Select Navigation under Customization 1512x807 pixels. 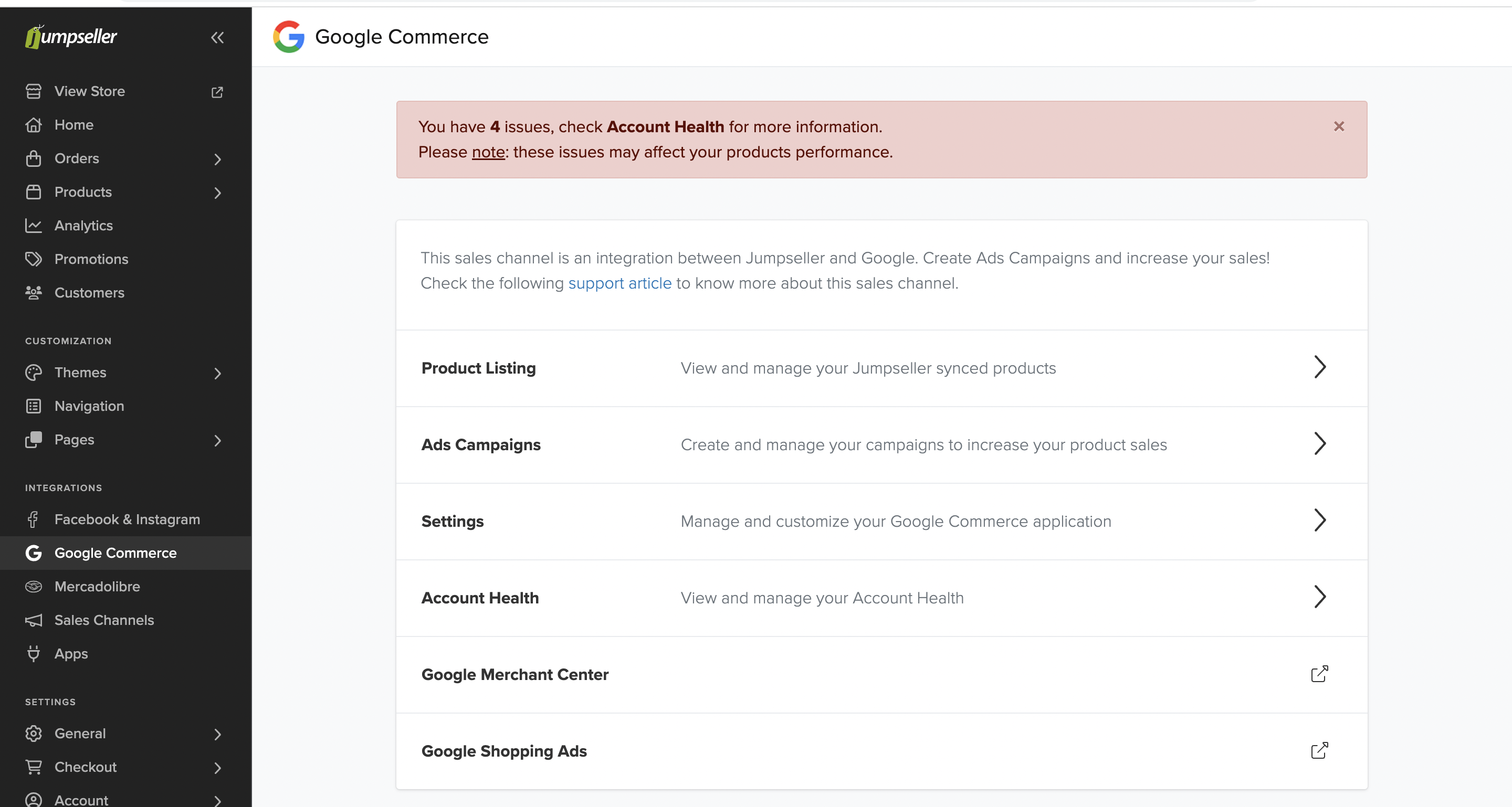[89, 406]
